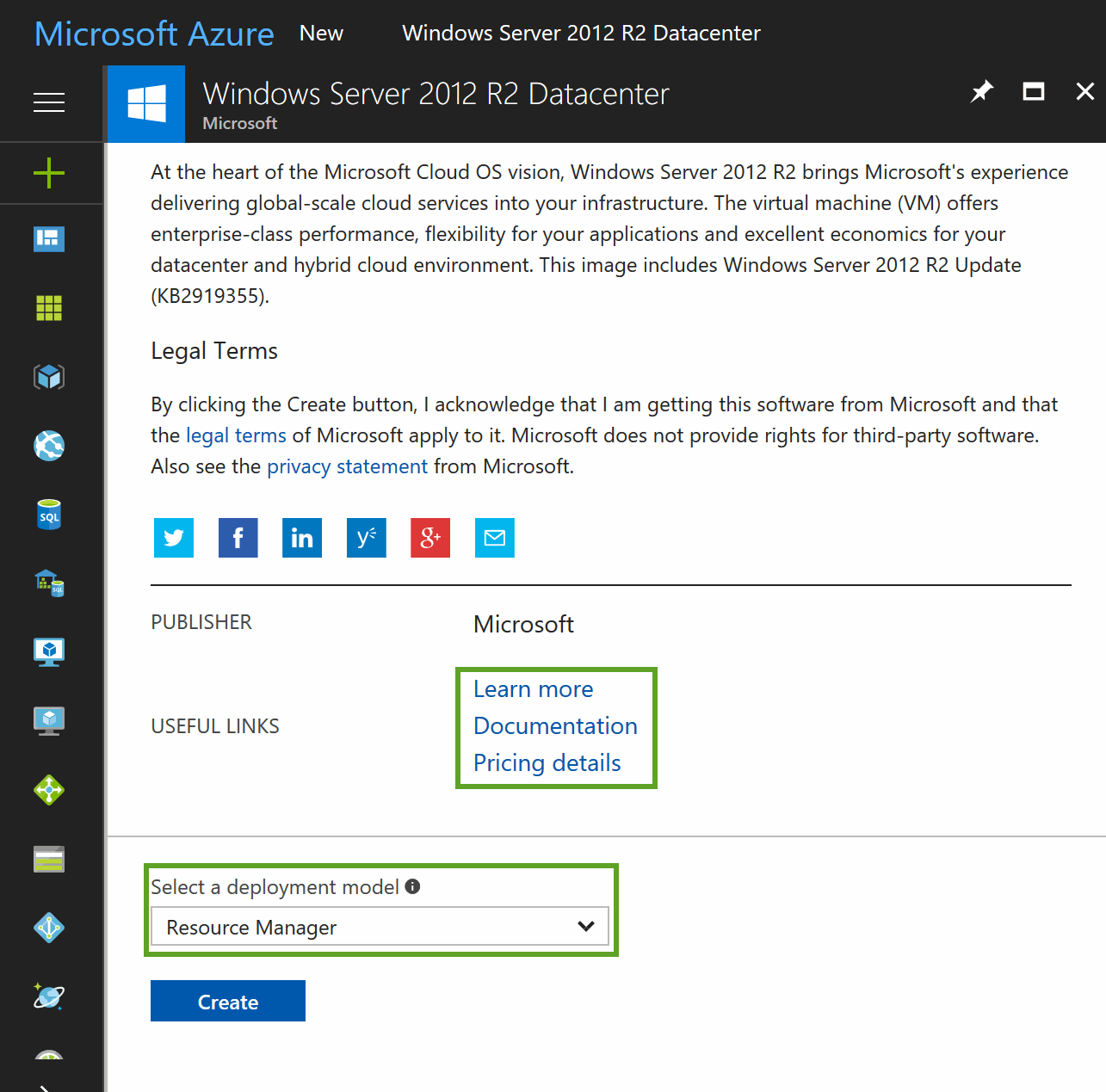Click Windows Server 2012 R2 Datacenter breadcrumb
Viewport: 1106px width, 1092px height.
pos(582,33)
